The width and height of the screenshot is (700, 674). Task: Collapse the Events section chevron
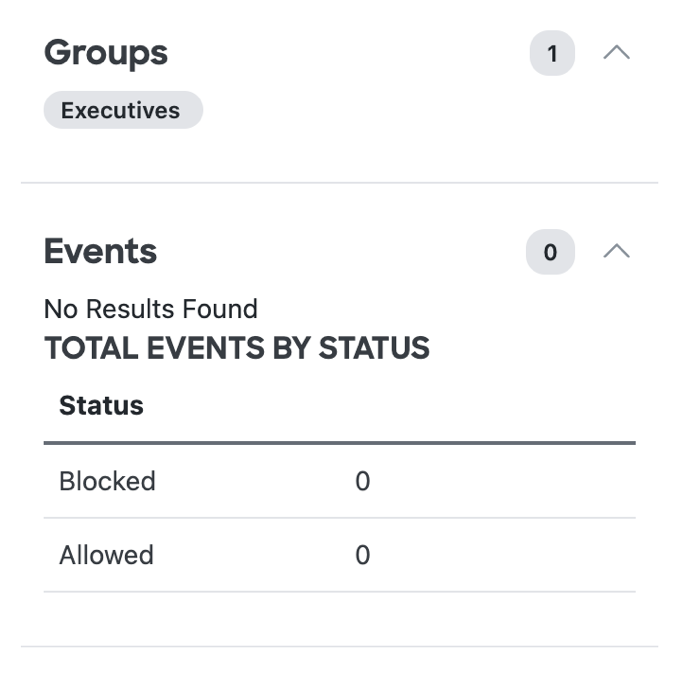pyautogui.click(x=616, y=251)
